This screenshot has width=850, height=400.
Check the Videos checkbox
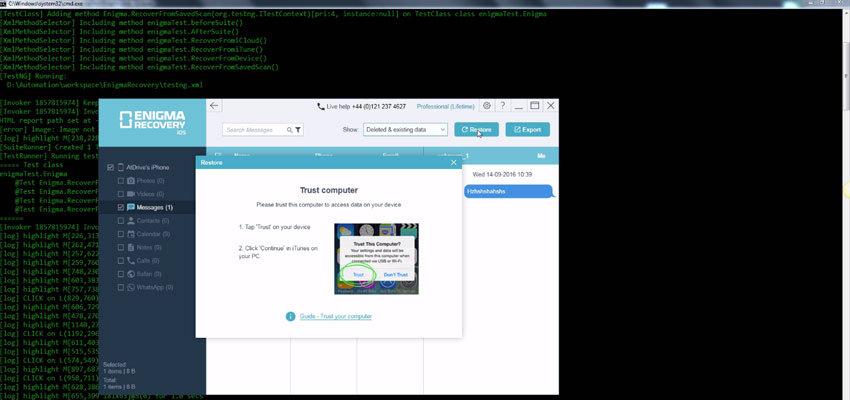[120, 194]
